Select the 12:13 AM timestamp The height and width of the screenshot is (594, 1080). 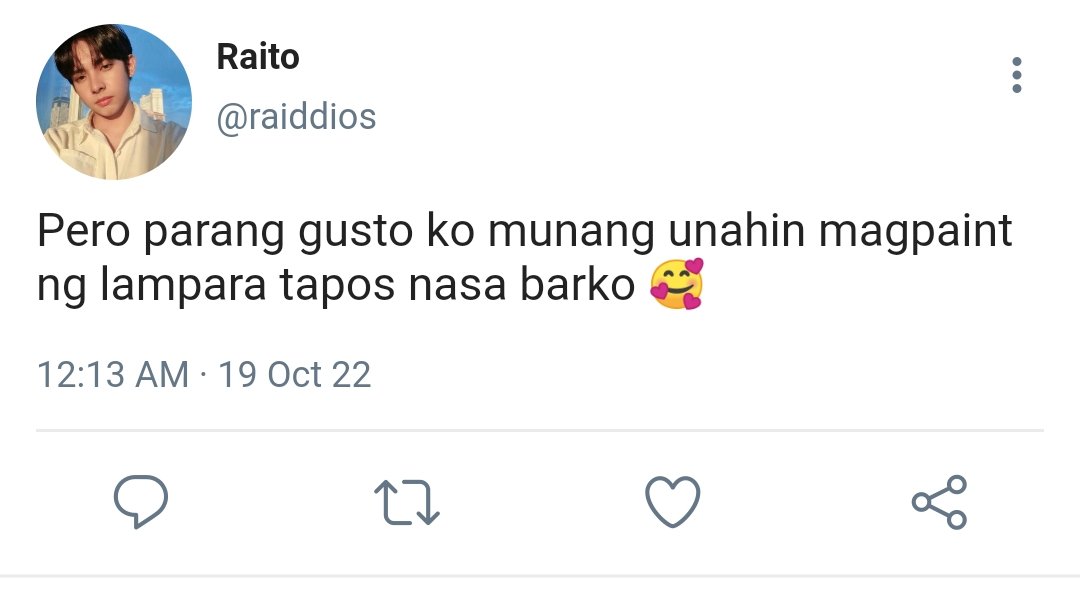[x=113, y=375]
